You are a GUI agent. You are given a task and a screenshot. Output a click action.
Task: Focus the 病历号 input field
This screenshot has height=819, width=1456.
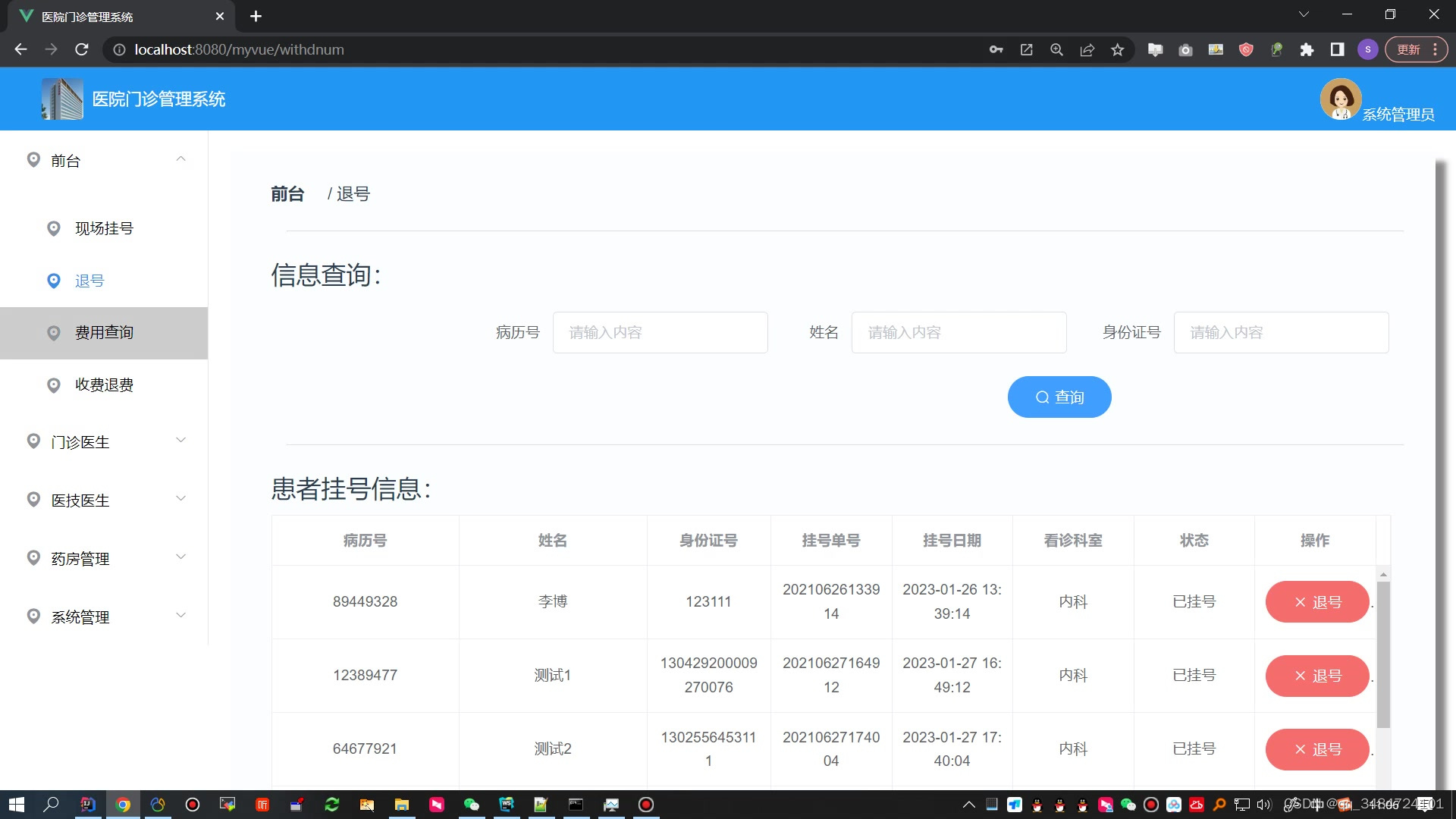click(660, 333)
